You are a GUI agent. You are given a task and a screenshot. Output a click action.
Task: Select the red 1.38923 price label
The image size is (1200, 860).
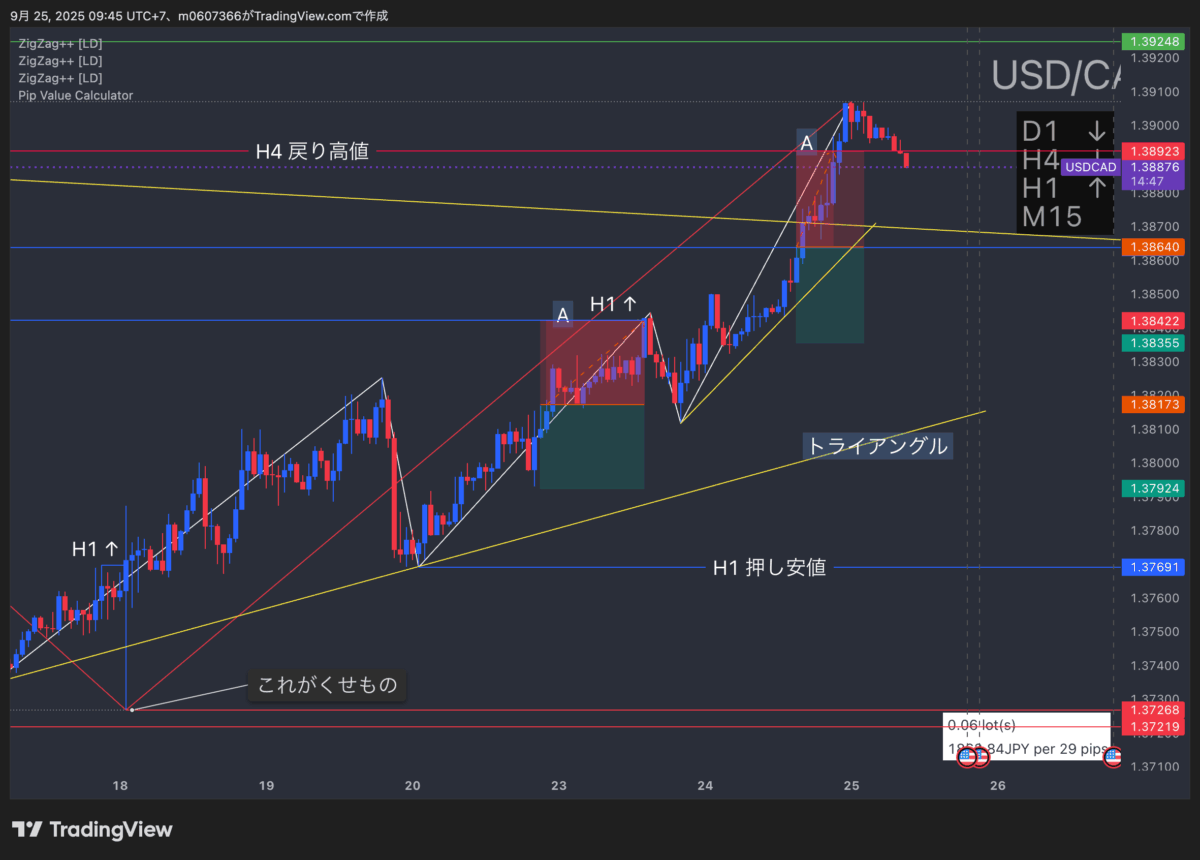(x=1154, y=151)
